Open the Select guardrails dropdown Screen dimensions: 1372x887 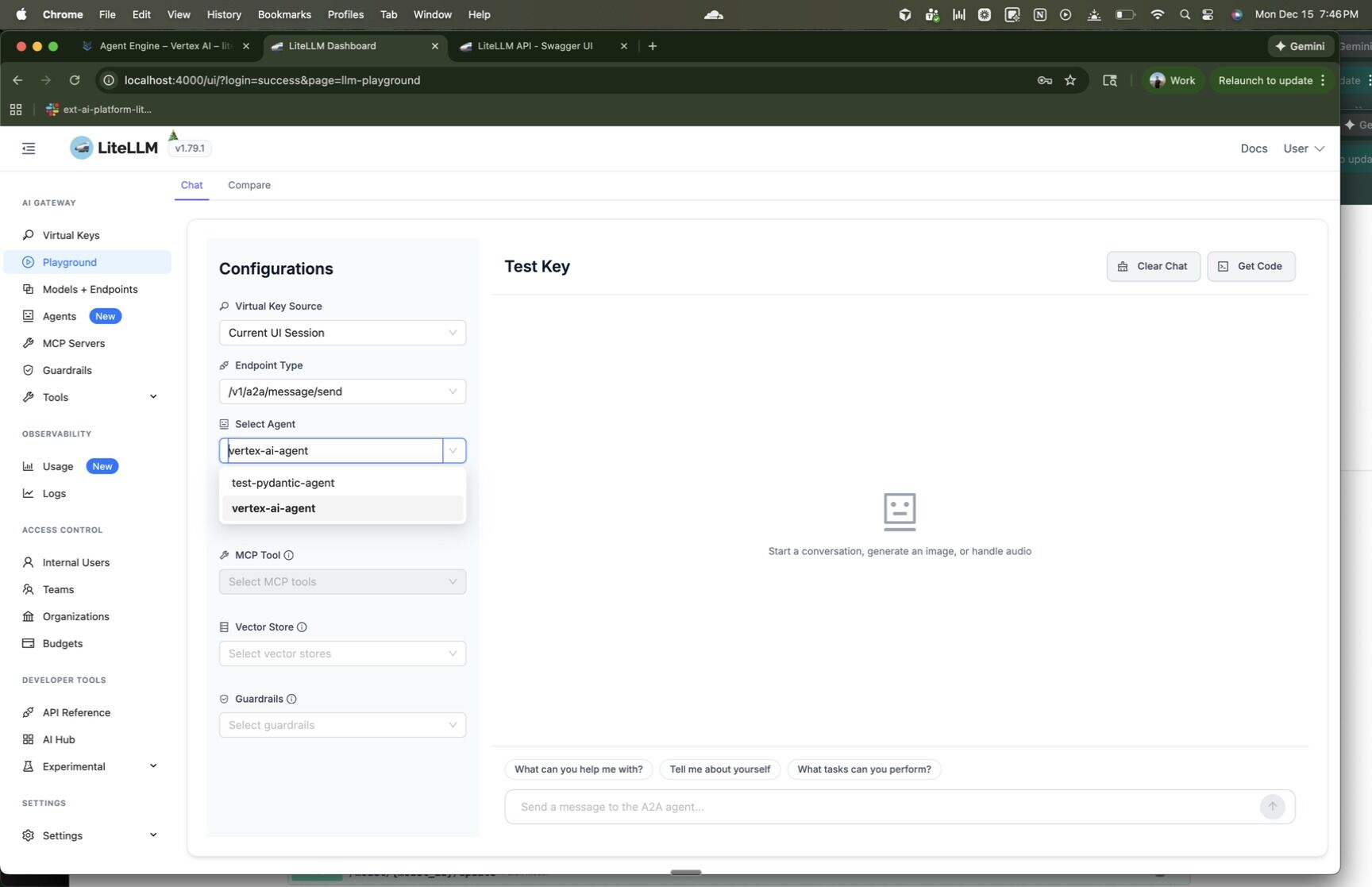pos(342,725)
